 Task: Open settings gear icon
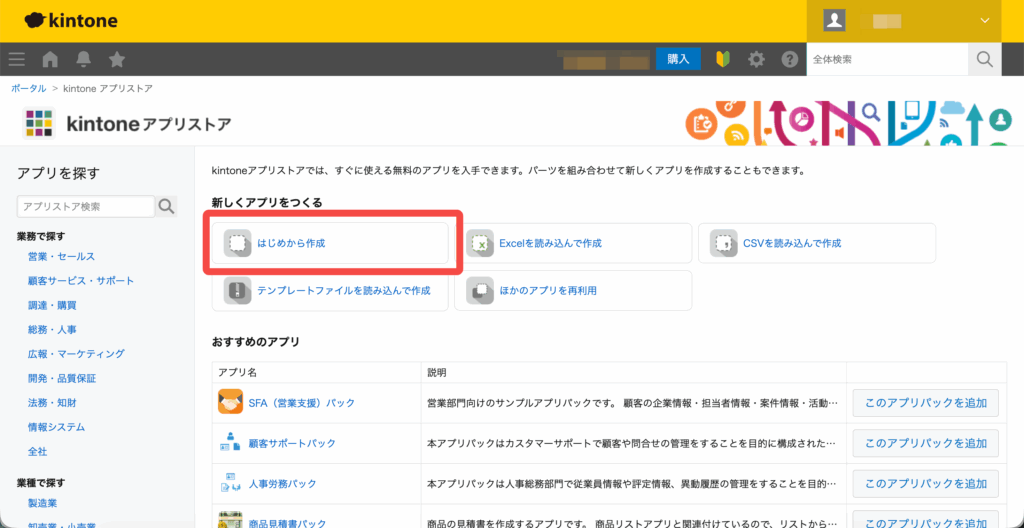[x=756, y=59]
